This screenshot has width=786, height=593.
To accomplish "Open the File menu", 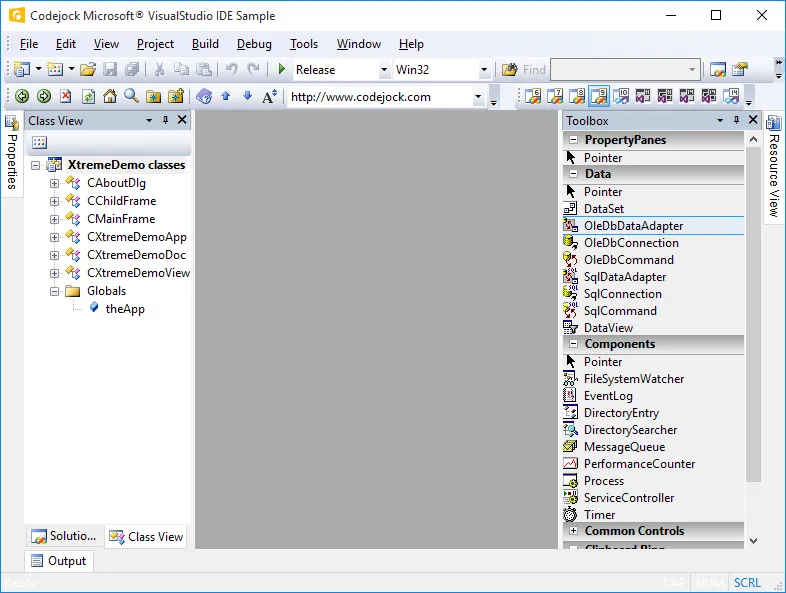I will pyautogui.click(x=29, y=44).
